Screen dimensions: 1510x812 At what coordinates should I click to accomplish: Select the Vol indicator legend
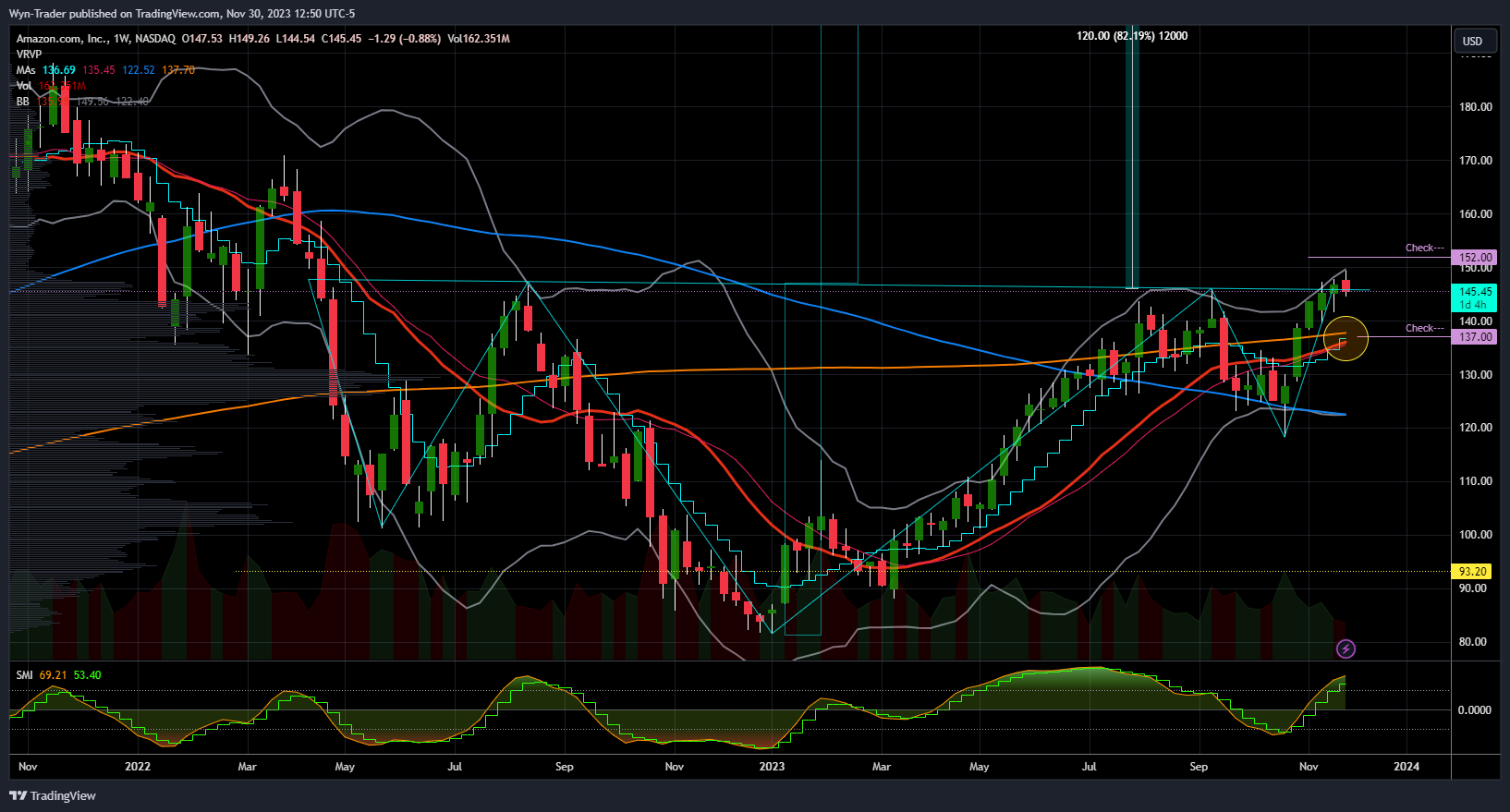[24, 86]
